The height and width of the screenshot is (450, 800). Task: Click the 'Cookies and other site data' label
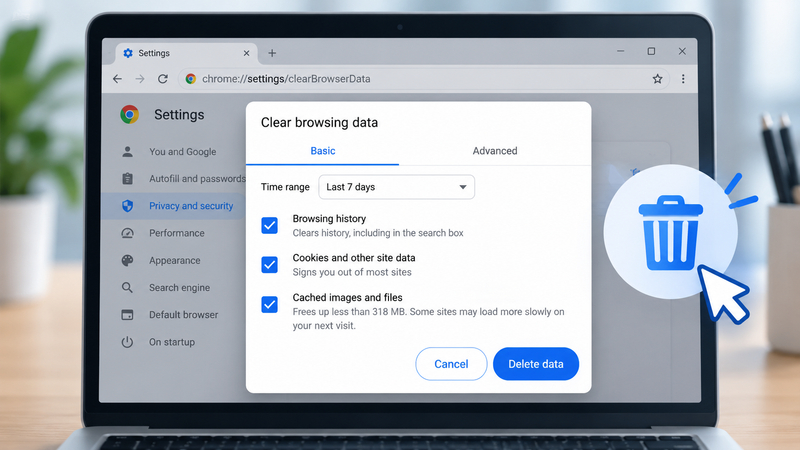[354, 258]
